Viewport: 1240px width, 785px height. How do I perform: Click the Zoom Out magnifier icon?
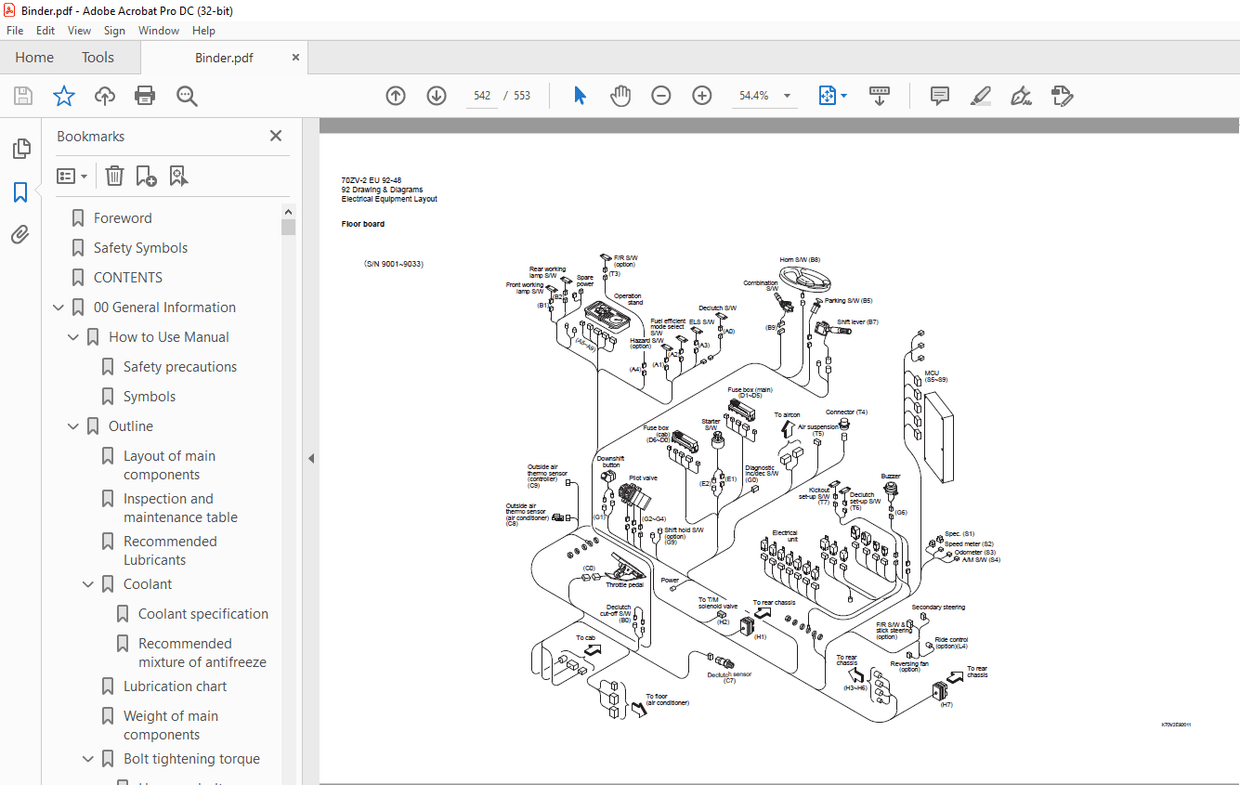coord(660,95)
